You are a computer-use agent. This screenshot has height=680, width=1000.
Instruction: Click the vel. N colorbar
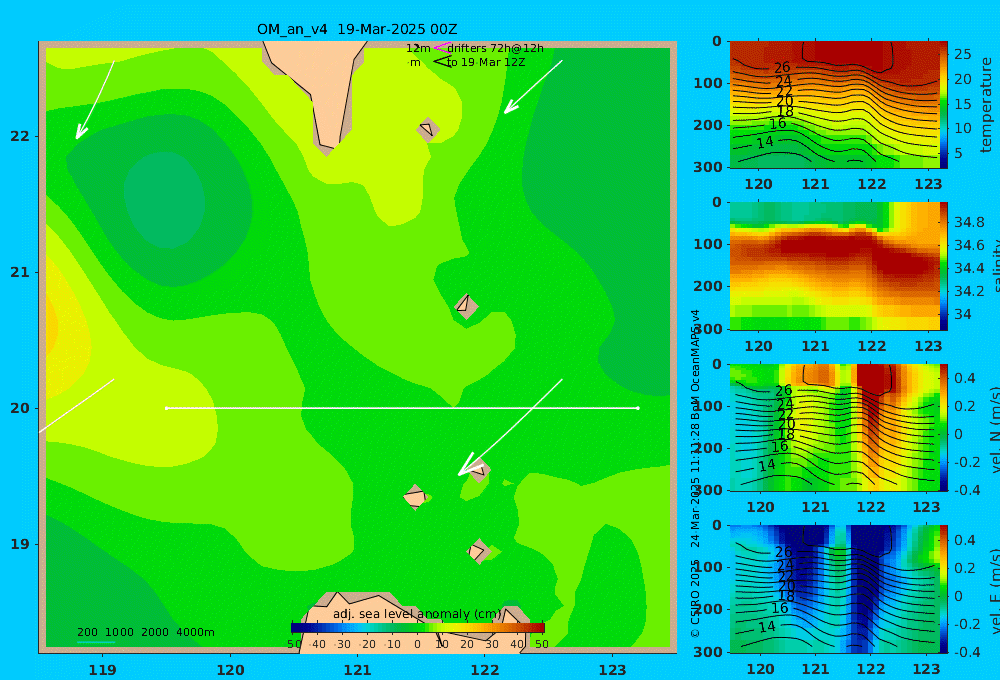[944, 427]
